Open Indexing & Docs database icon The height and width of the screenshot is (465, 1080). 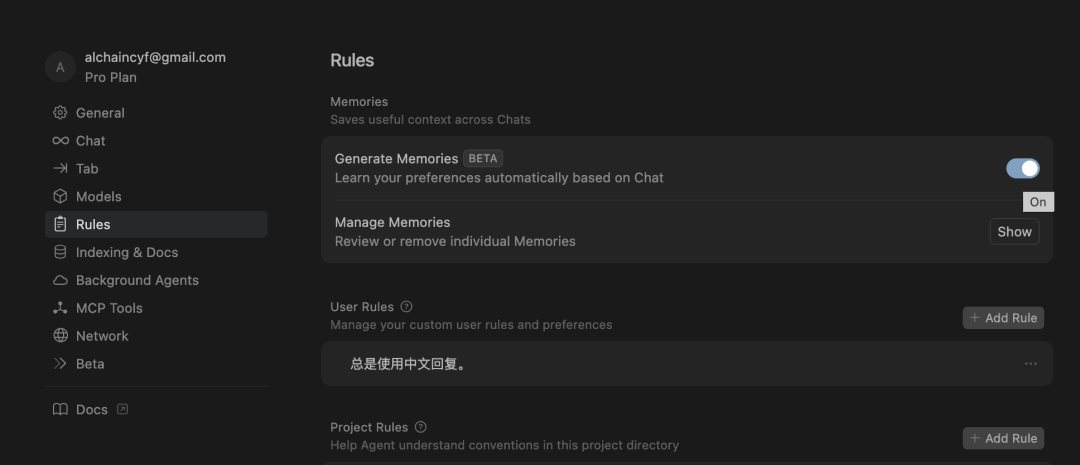click(61, 252)
